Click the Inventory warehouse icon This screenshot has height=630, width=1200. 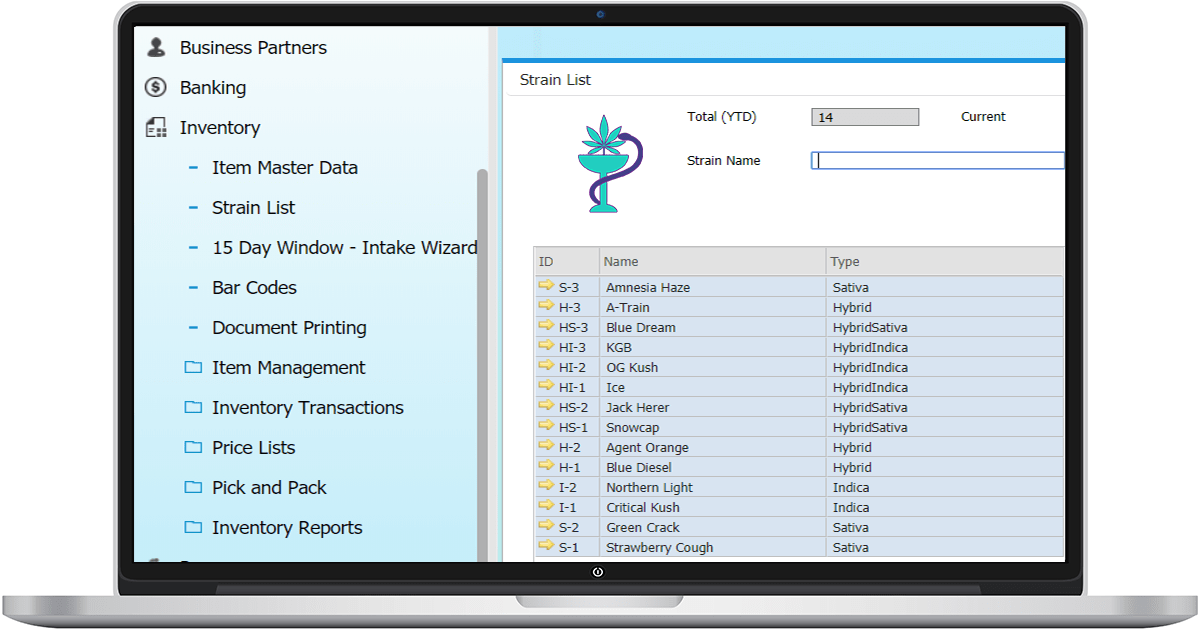pyautogui.click(x=155, y=128)
